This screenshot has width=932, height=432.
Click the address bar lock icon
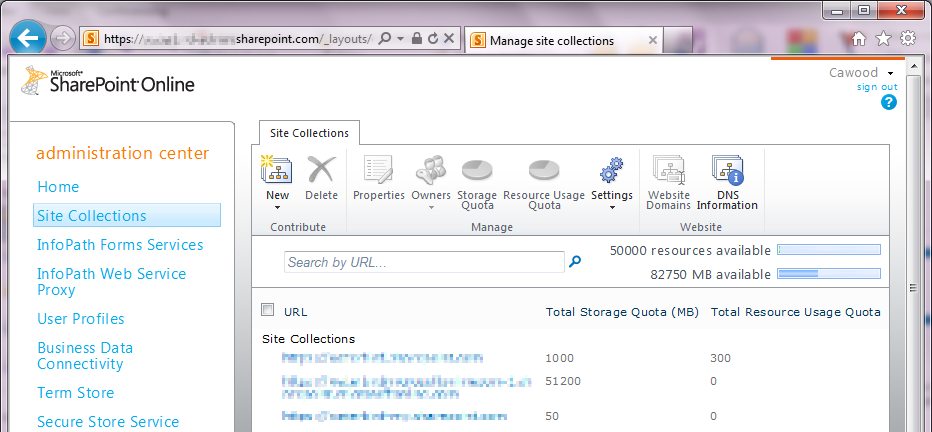(x=417, y=39)
